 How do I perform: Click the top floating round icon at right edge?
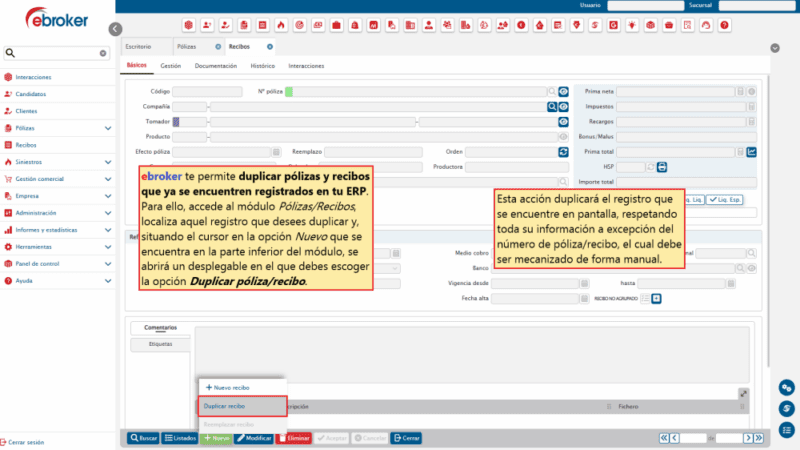pyautogui.click(x=787, y=388)
